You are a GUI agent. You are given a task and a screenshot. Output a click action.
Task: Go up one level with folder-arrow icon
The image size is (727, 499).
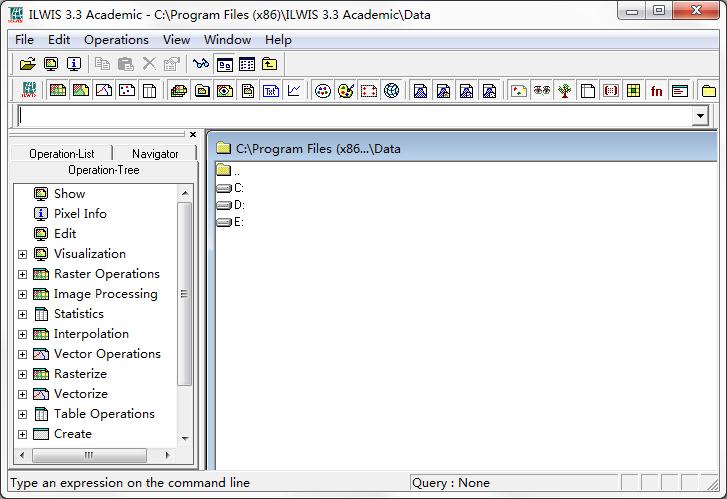270,64
